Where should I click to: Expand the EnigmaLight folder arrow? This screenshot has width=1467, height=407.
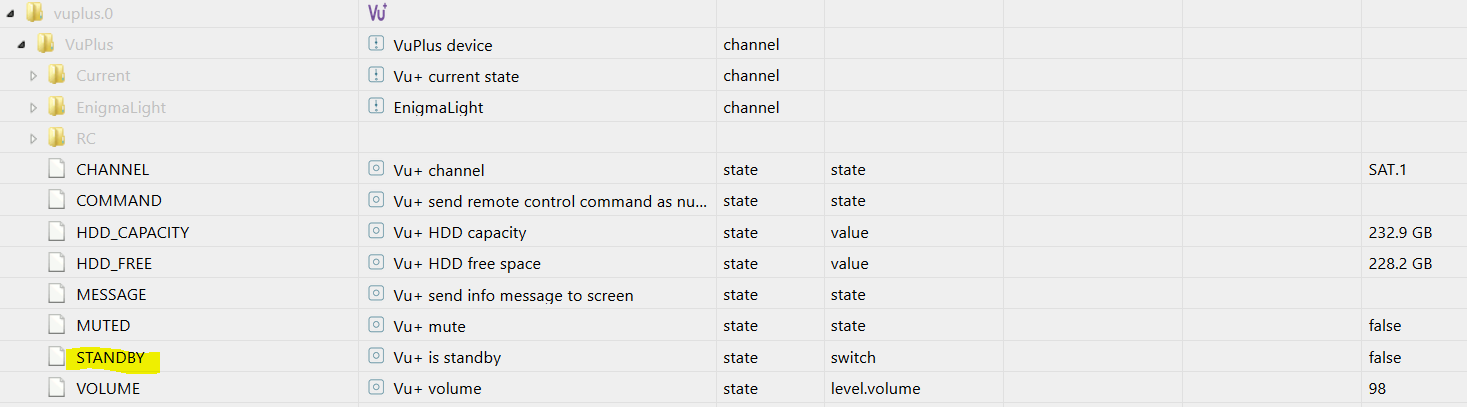point(33,107)
